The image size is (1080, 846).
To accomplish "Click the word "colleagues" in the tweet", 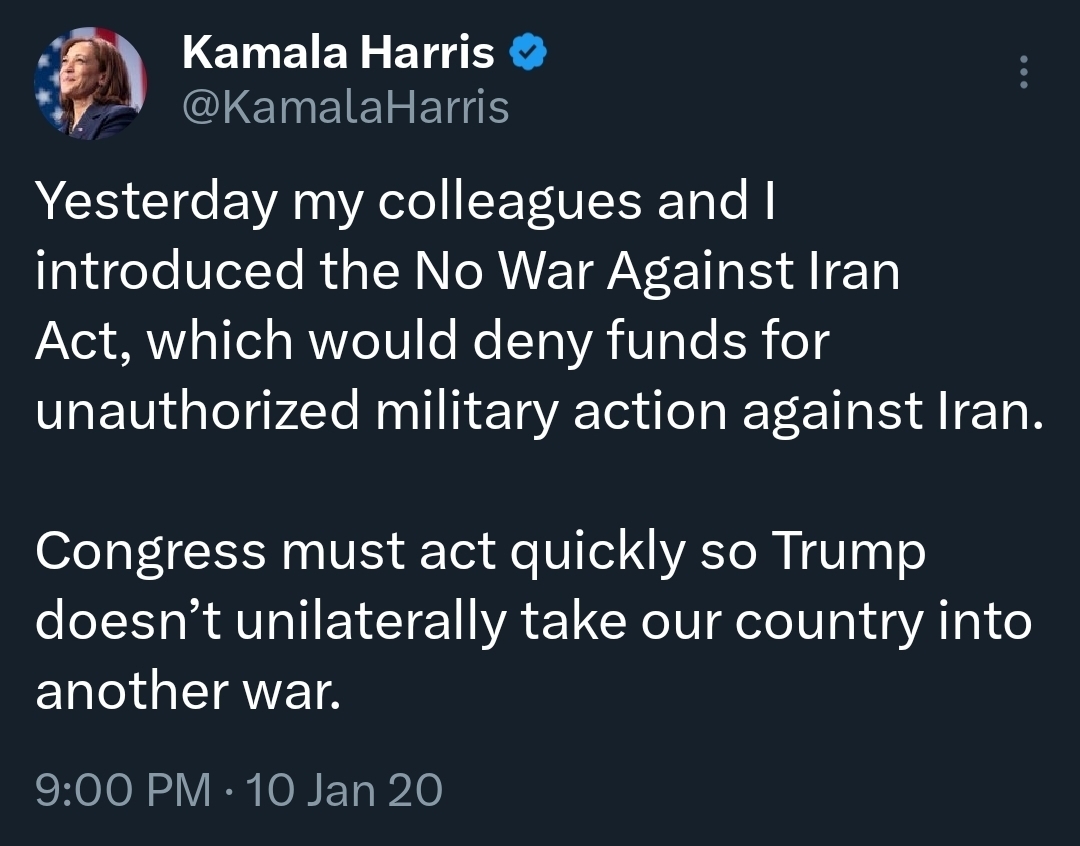I will pyautogui.click(x=514, y=203).
